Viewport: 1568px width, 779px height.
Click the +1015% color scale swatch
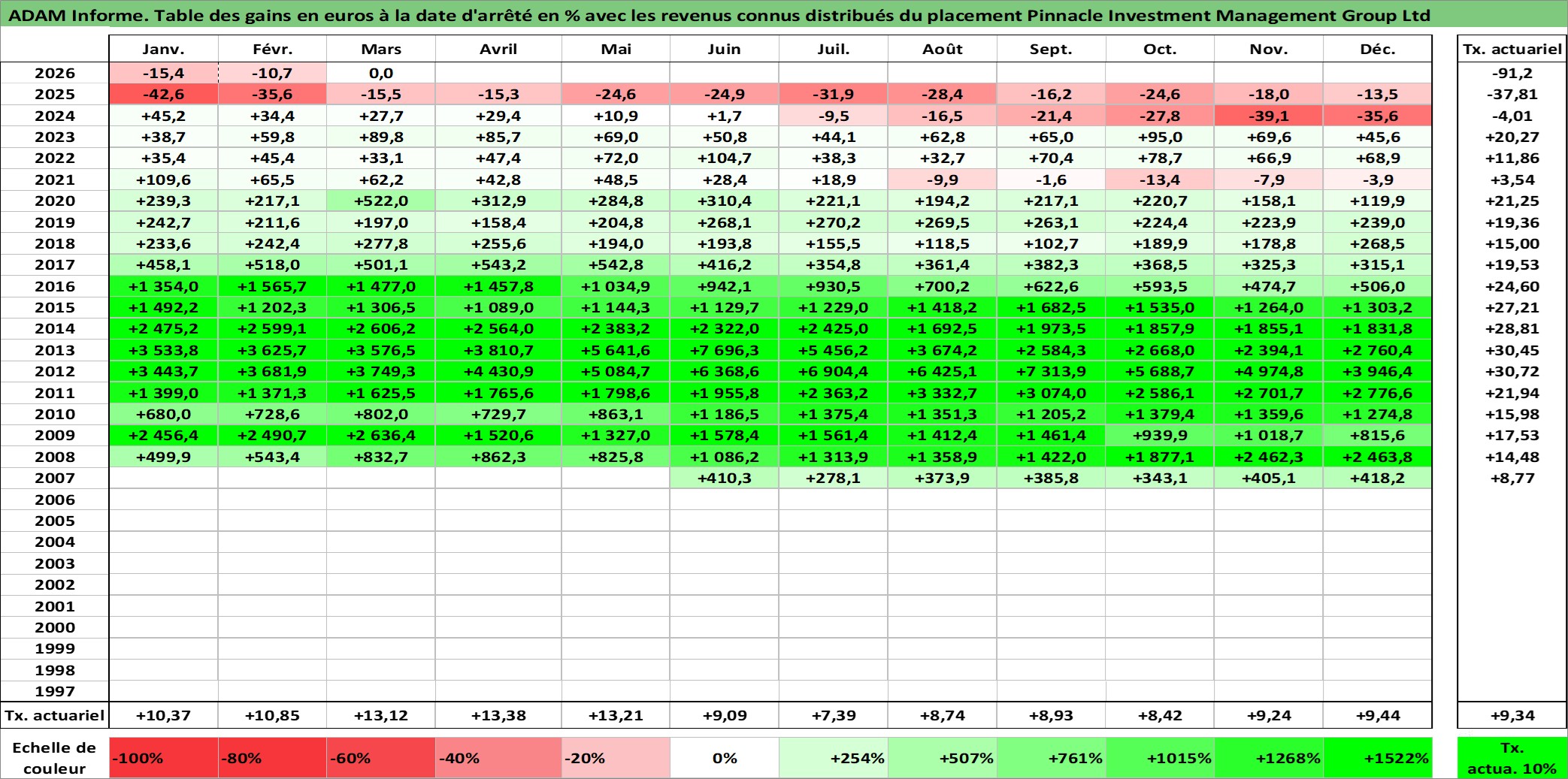[x=1160, y=758]
